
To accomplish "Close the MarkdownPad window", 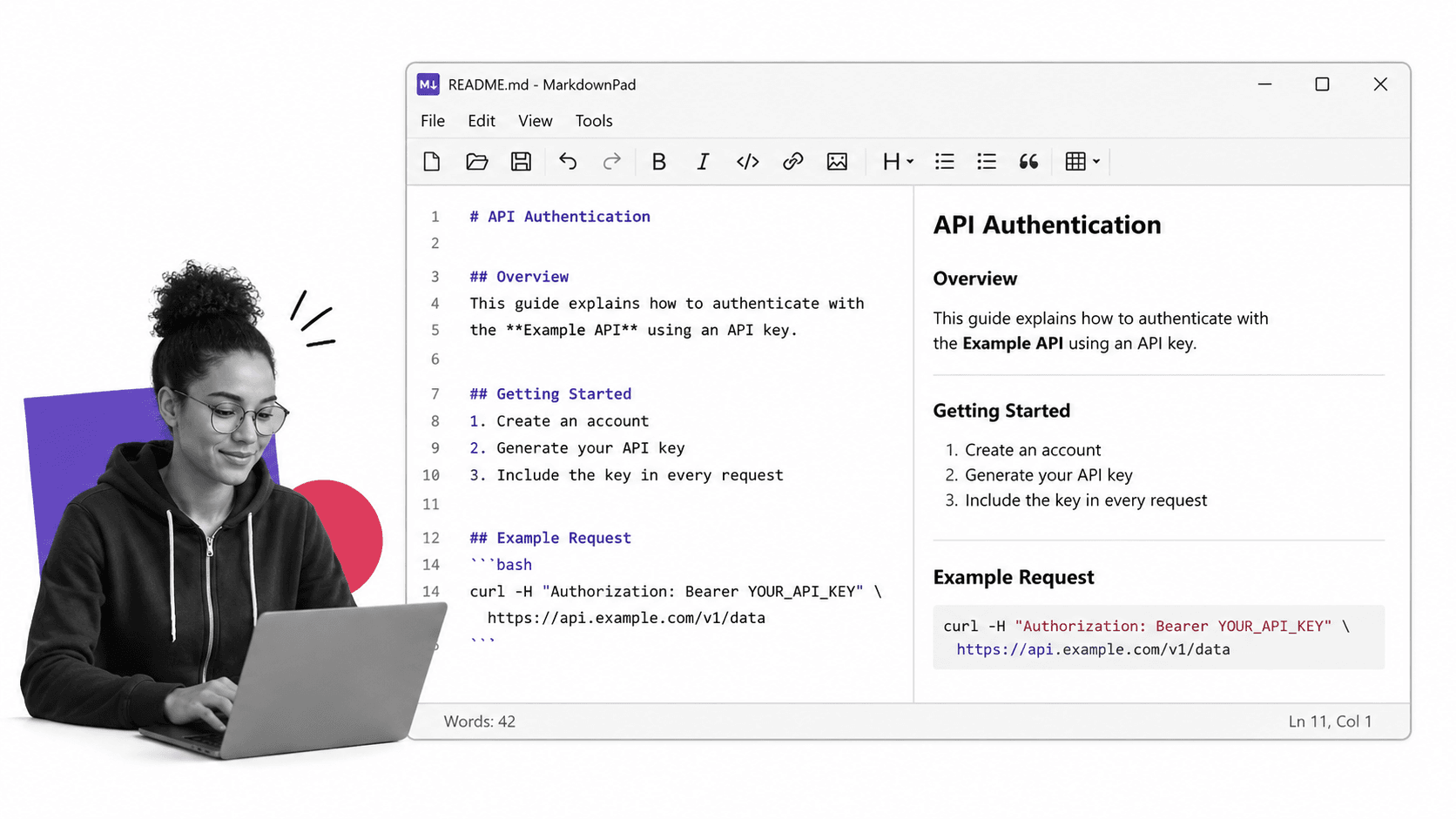I will pyautogui.click(x=1380, y=84).
